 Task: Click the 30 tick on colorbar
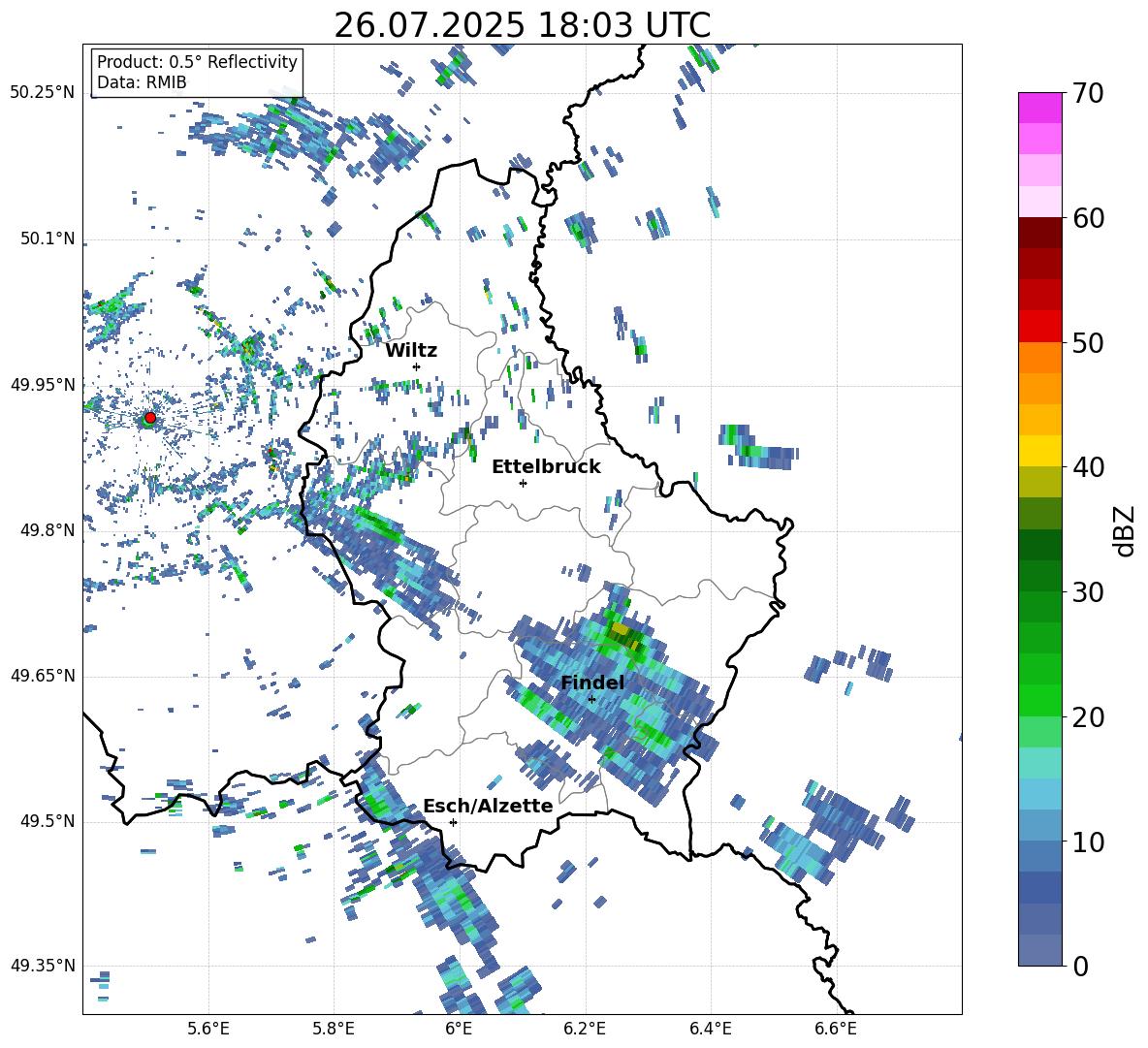point(1088,592)
